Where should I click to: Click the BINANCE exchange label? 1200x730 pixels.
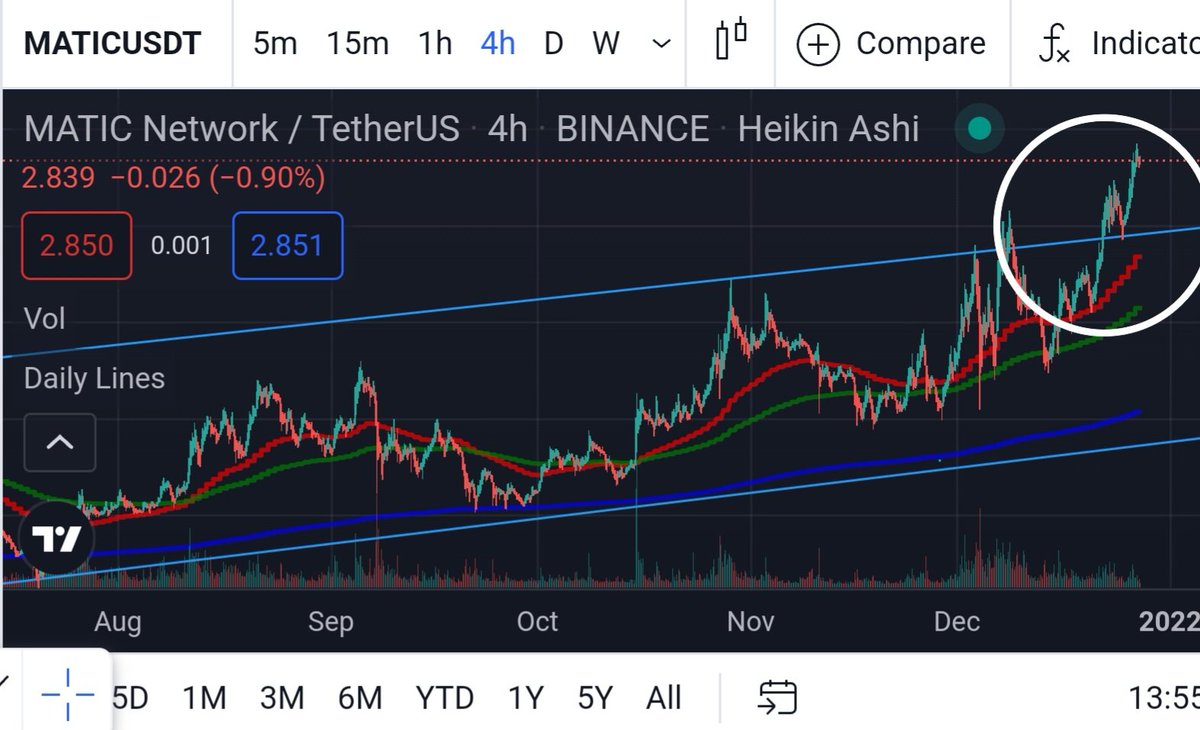tap(632, 129)
